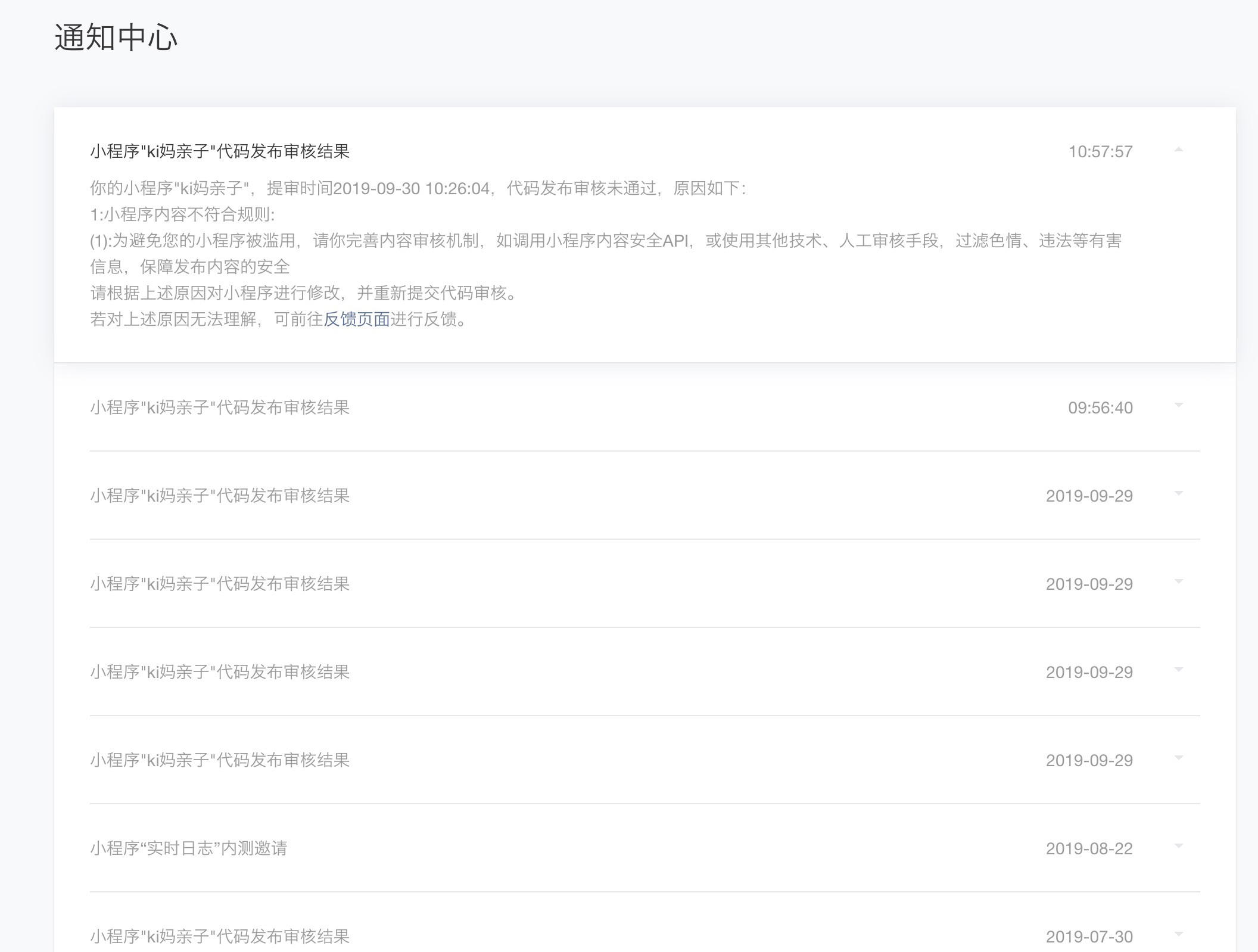This screenshot has width=1258, height=952.
Task: Expand the first 2019-09-29 notification arrow
Action: 1178,494
